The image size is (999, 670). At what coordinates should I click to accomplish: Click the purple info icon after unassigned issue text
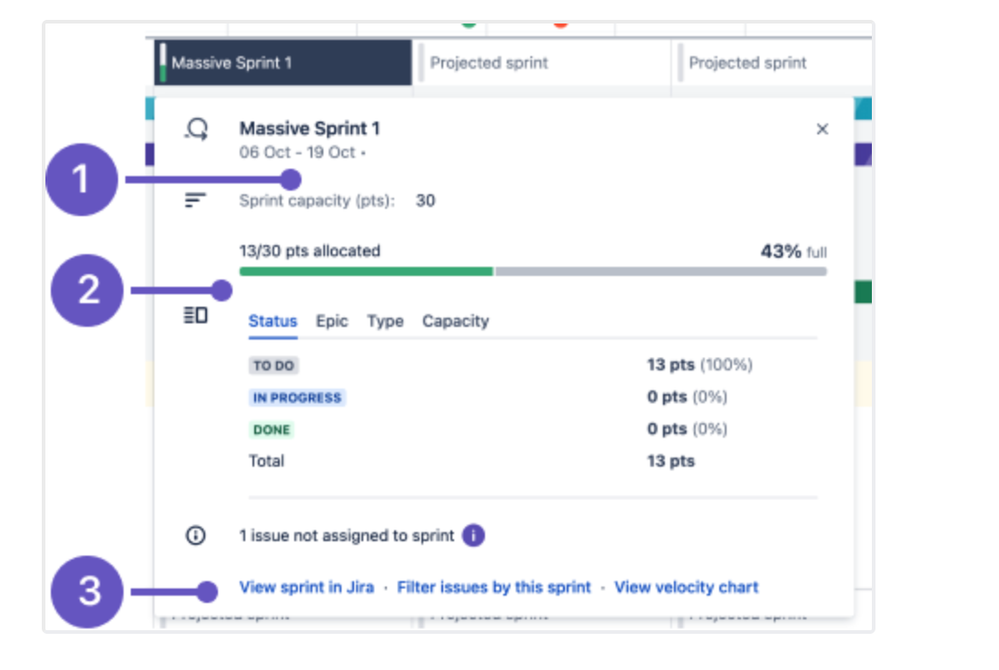[474, 536]
